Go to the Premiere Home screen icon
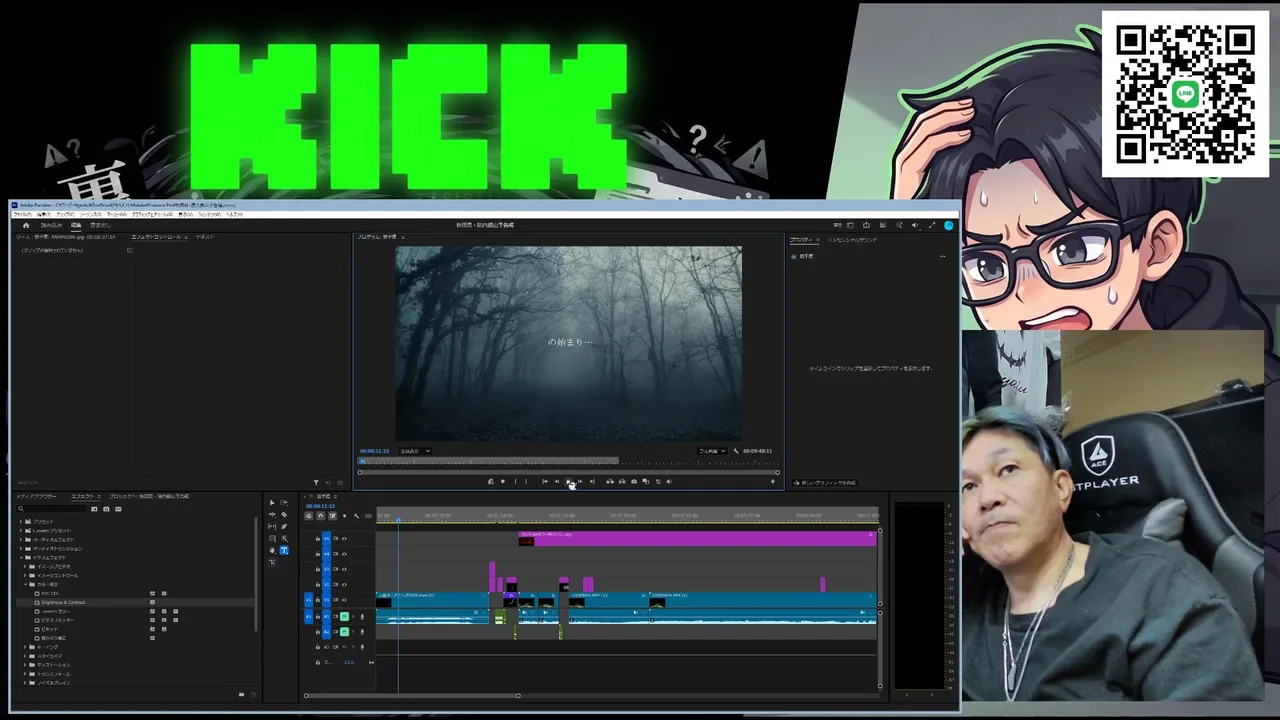The width and height of the screenshot is (1280, 720). 26,225
